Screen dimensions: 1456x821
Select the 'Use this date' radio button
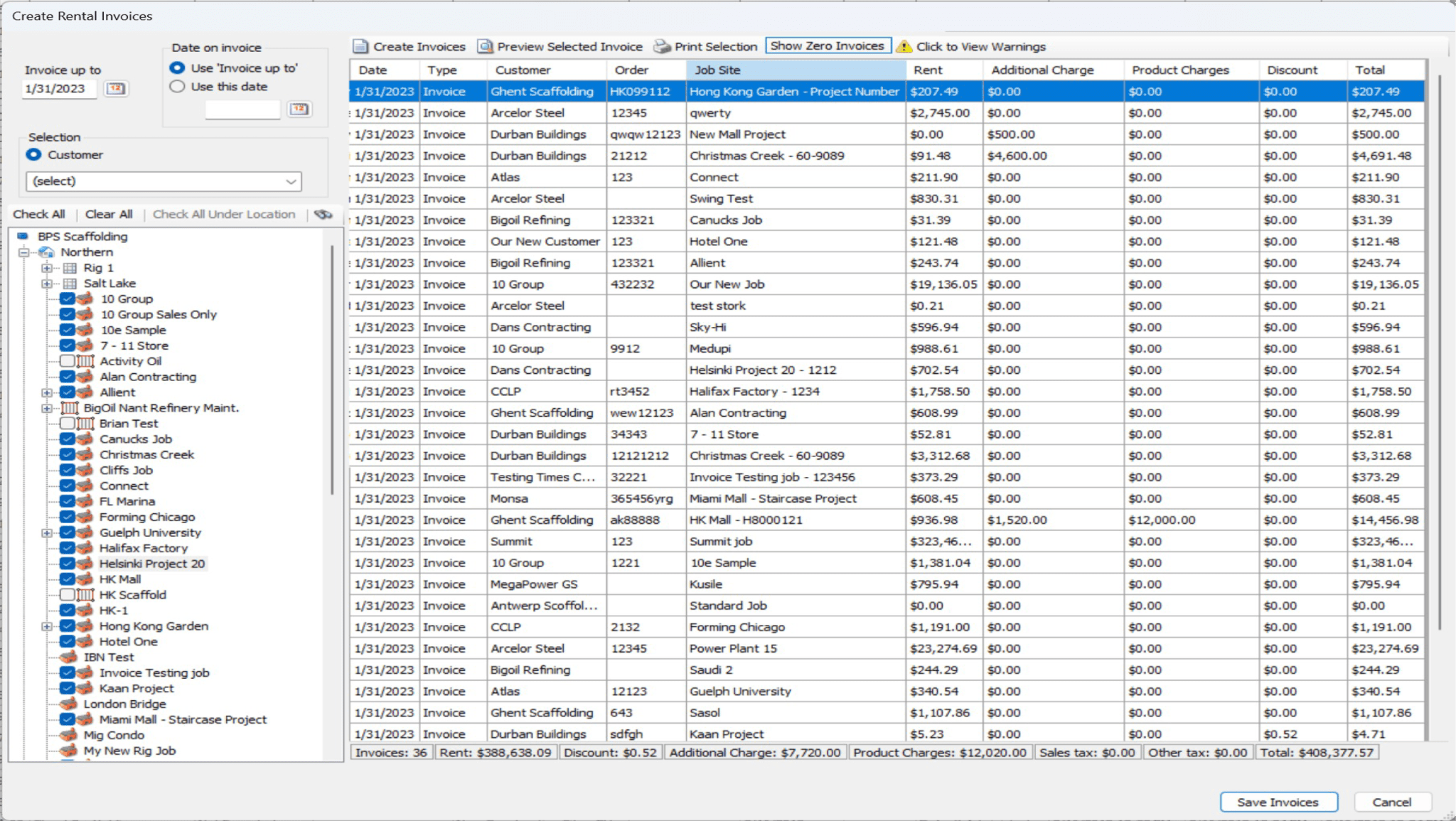click(178, 87)
